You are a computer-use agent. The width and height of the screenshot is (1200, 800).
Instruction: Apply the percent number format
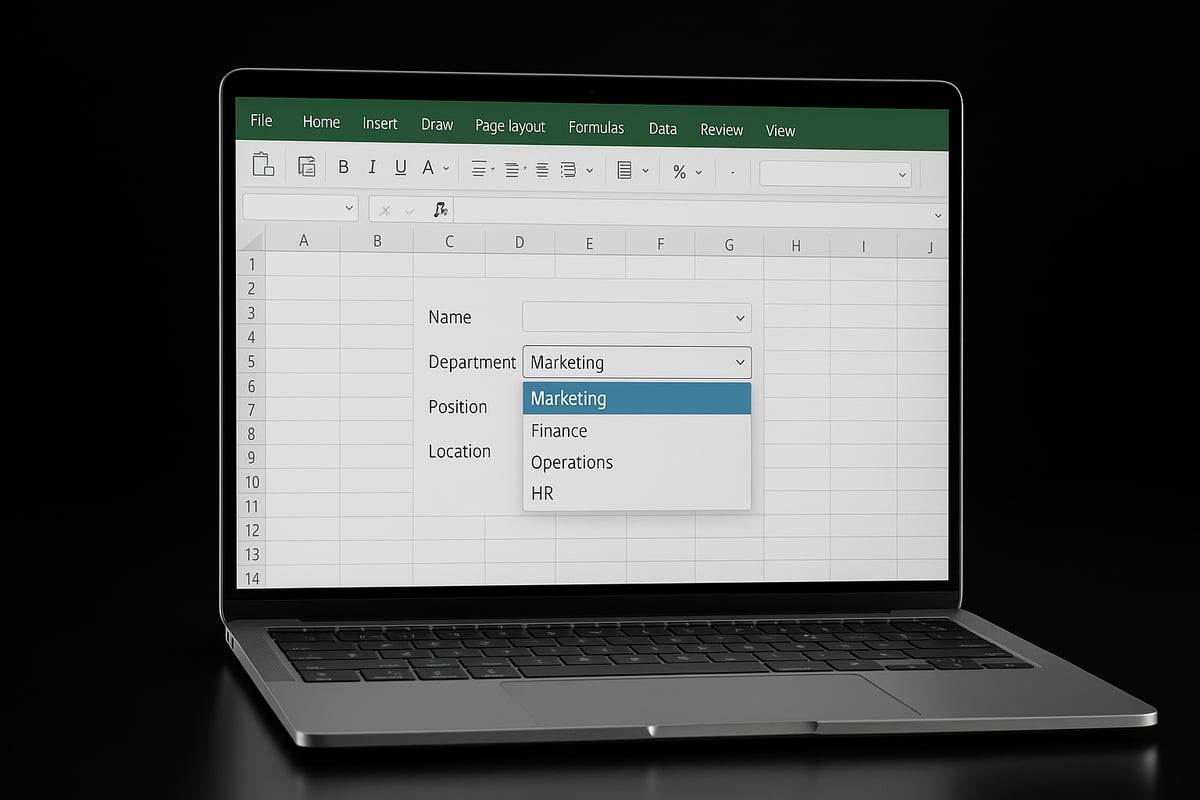pos(678,171)
